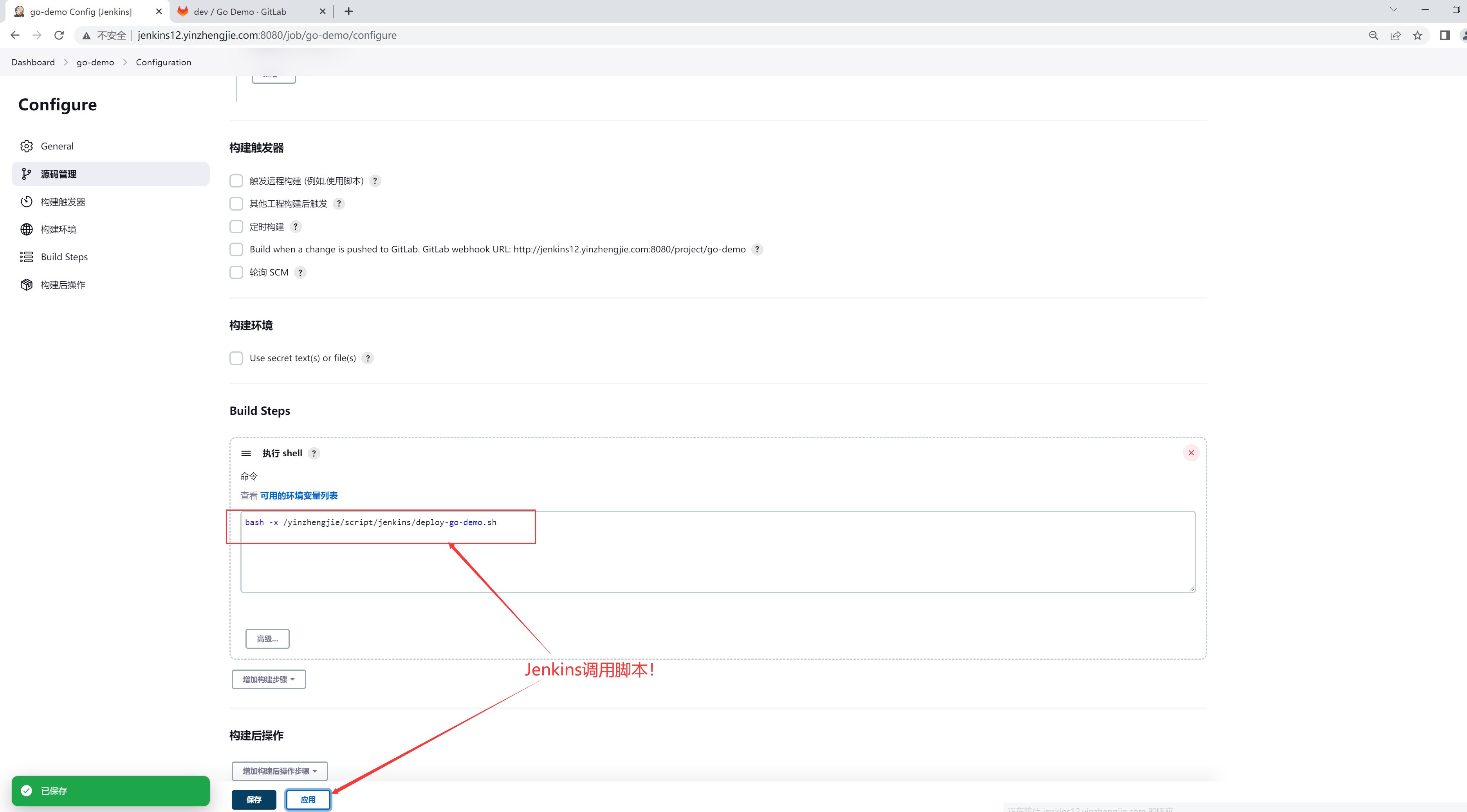Expand the browser tab list chevron
This screenshot has height=812, width=1467.
1393,10
